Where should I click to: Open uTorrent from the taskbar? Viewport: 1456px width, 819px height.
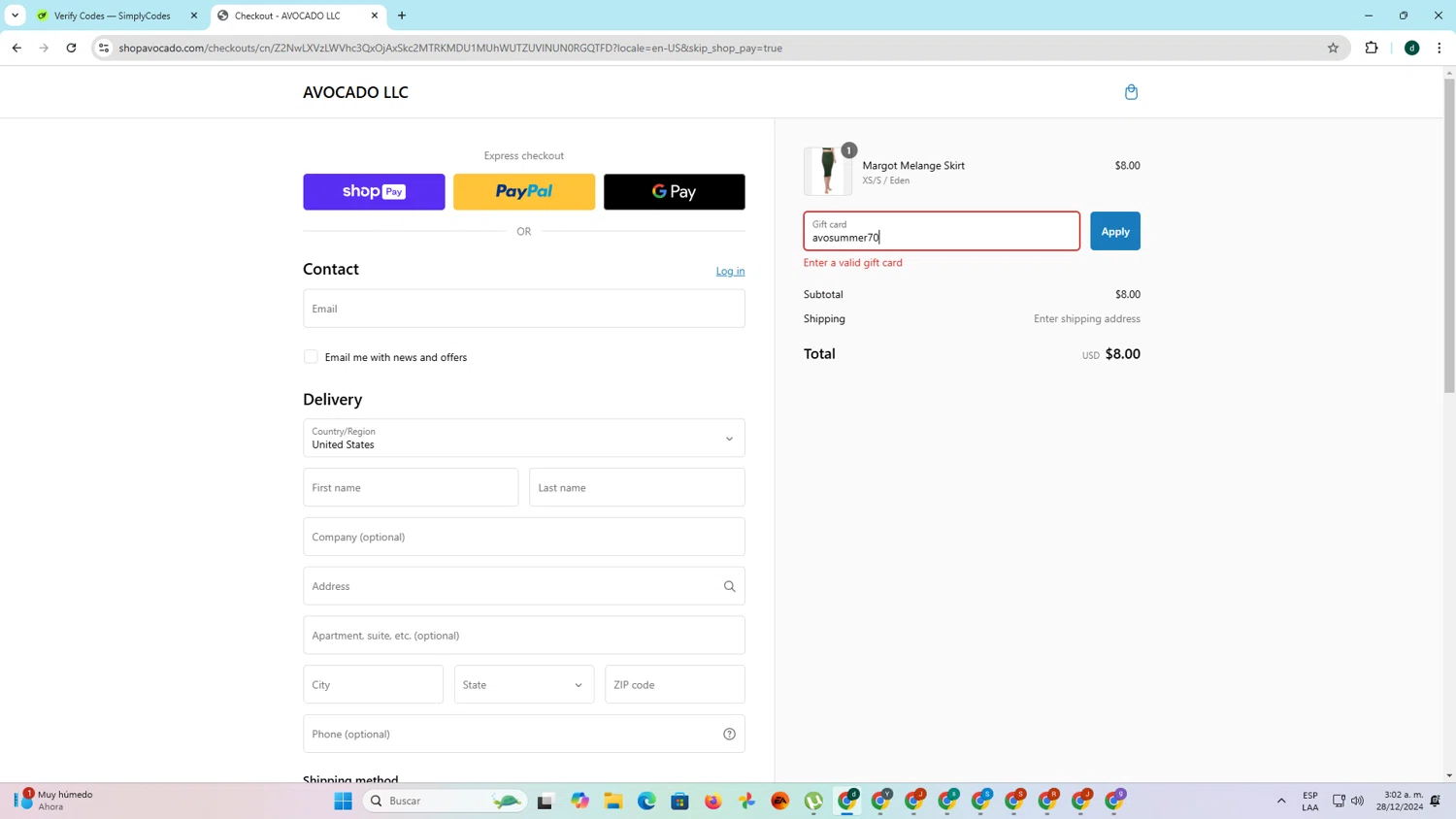pyautogui.click(x=813, y=801)
